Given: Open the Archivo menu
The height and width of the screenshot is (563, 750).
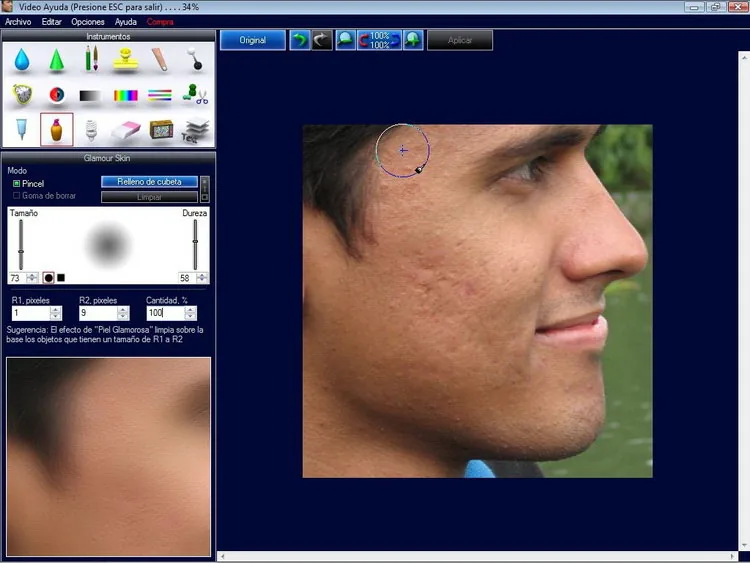Looking at the screenshot, I should point(18,22).
